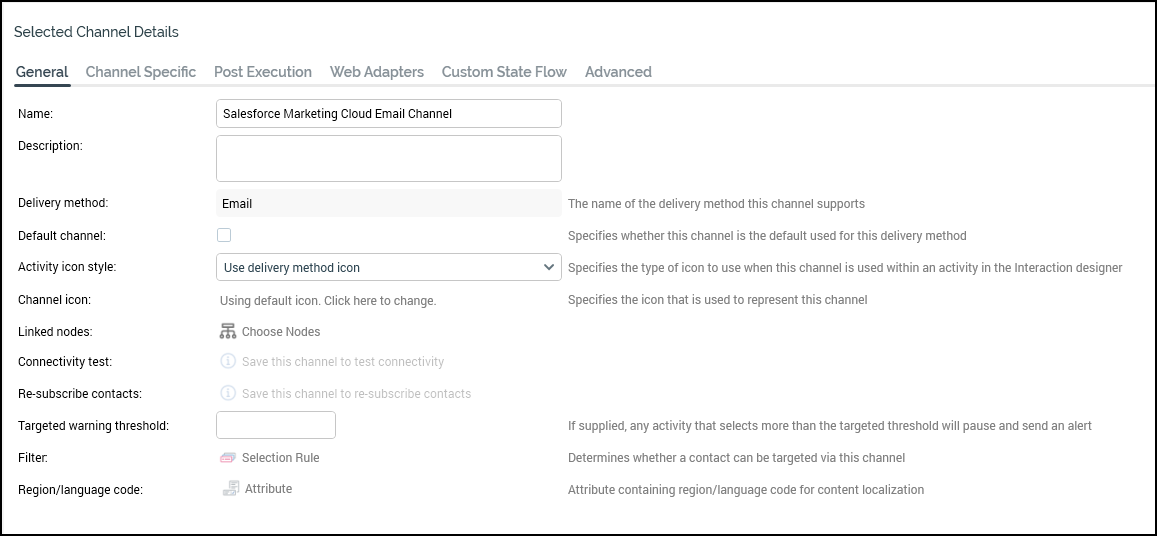Screen dimensions: 1157x536
Task: Click the chevron arrow of Activity icon style
Action: 548,268
